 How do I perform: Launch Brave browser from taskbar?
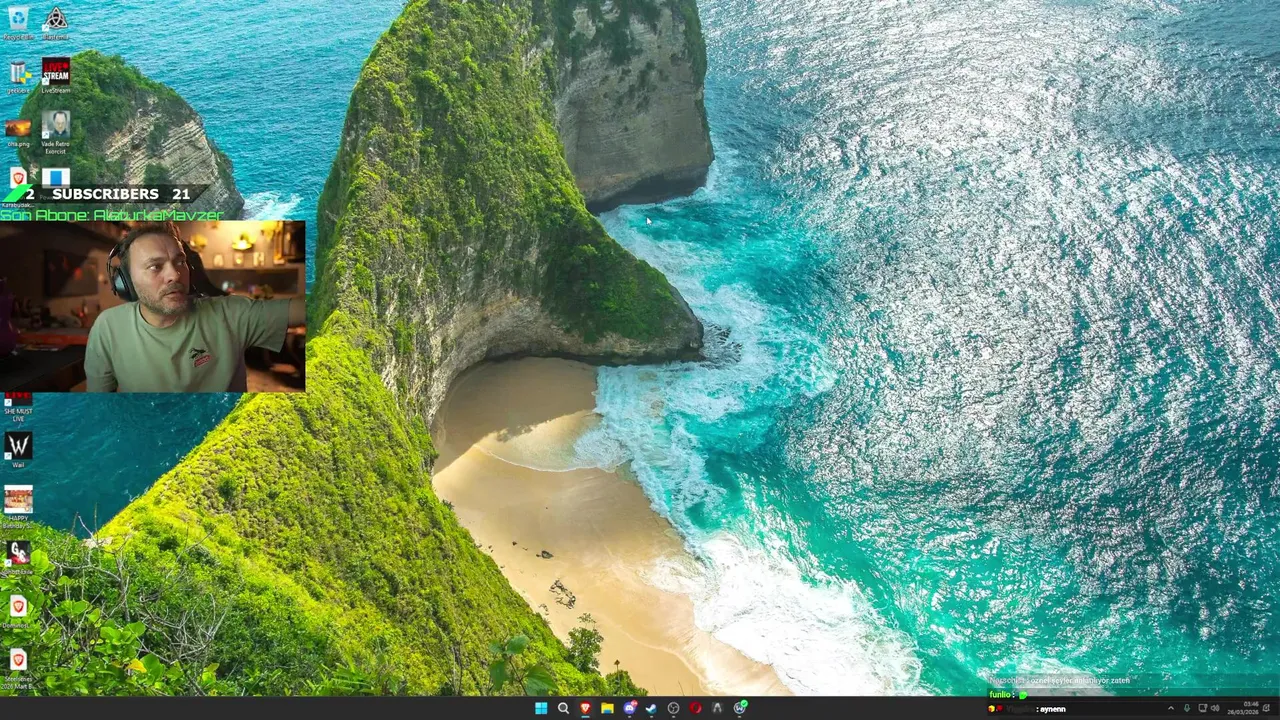[585, 708]
